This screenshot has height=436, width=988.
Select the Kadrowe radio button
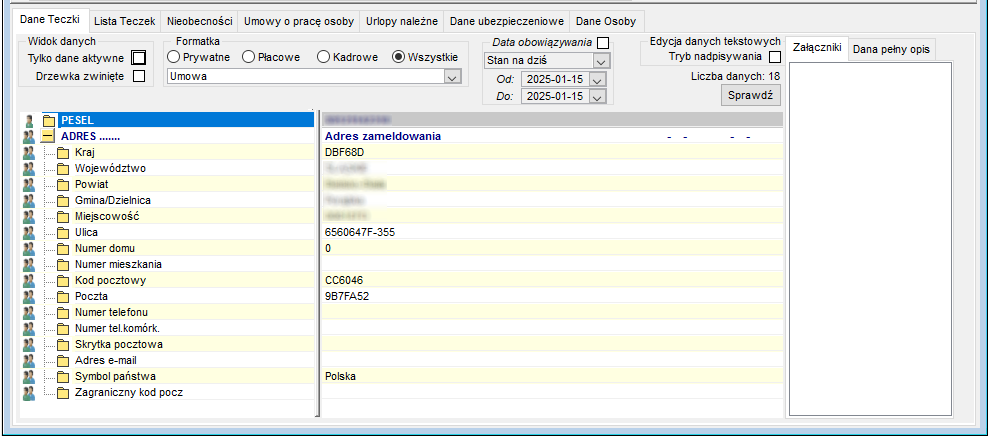(323, 57)
